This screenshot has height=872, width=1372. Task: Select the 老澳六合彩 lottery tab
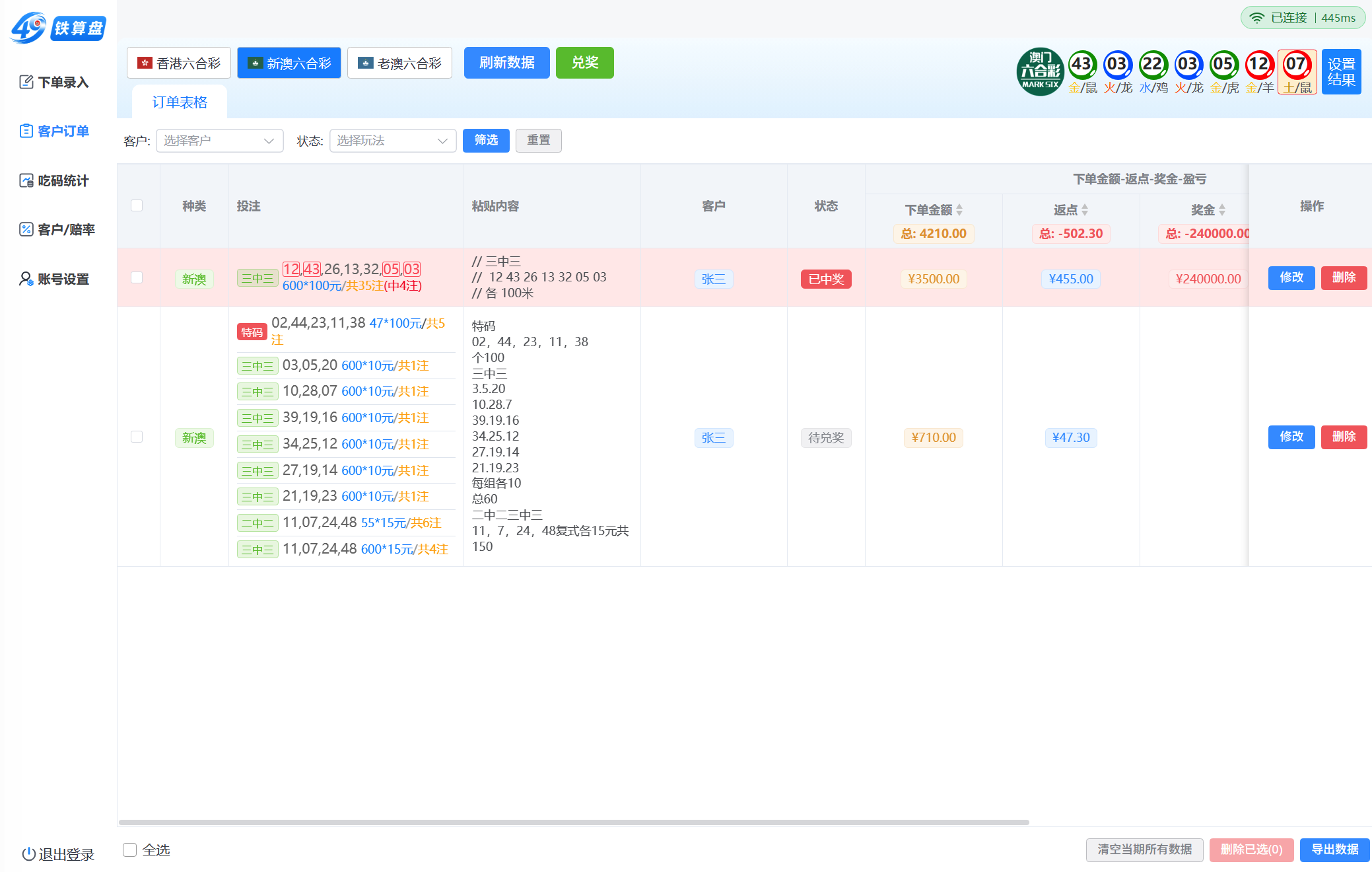click(399, 63)
